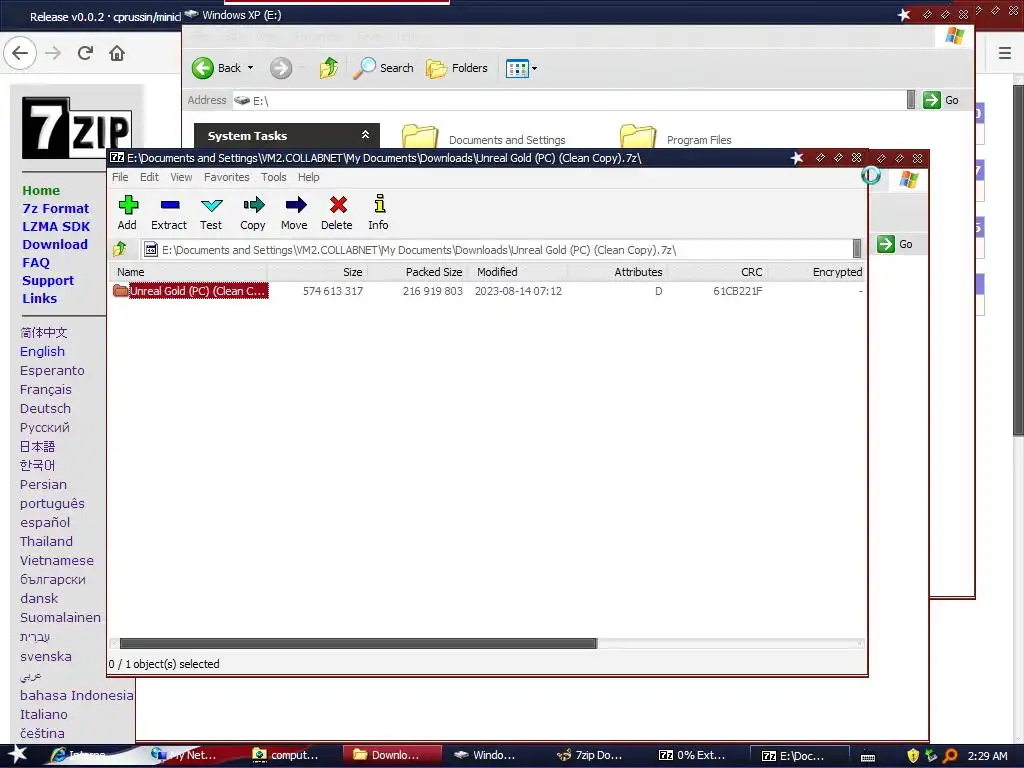Click the Move icon in 7-Zip toolbar

click(295, 205)
